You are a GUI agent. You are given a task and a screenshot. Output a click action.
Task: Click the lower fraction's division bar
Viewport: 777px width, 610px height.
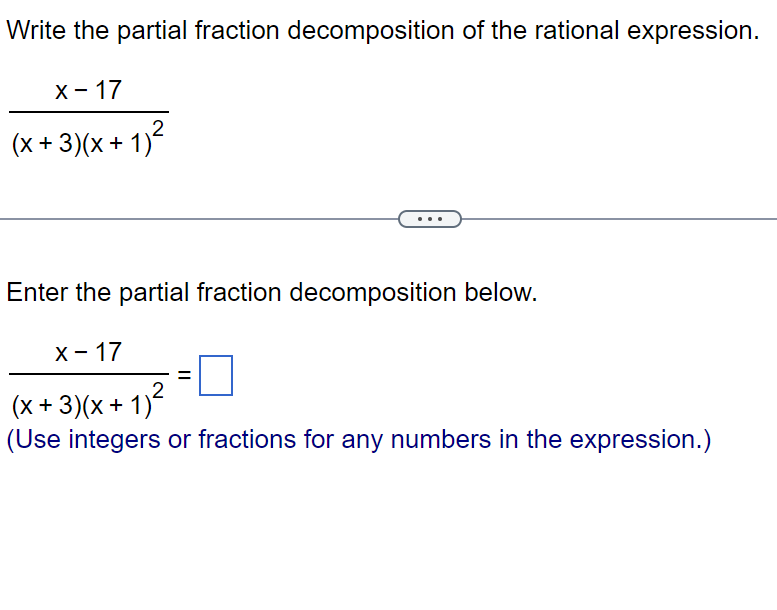88,374
